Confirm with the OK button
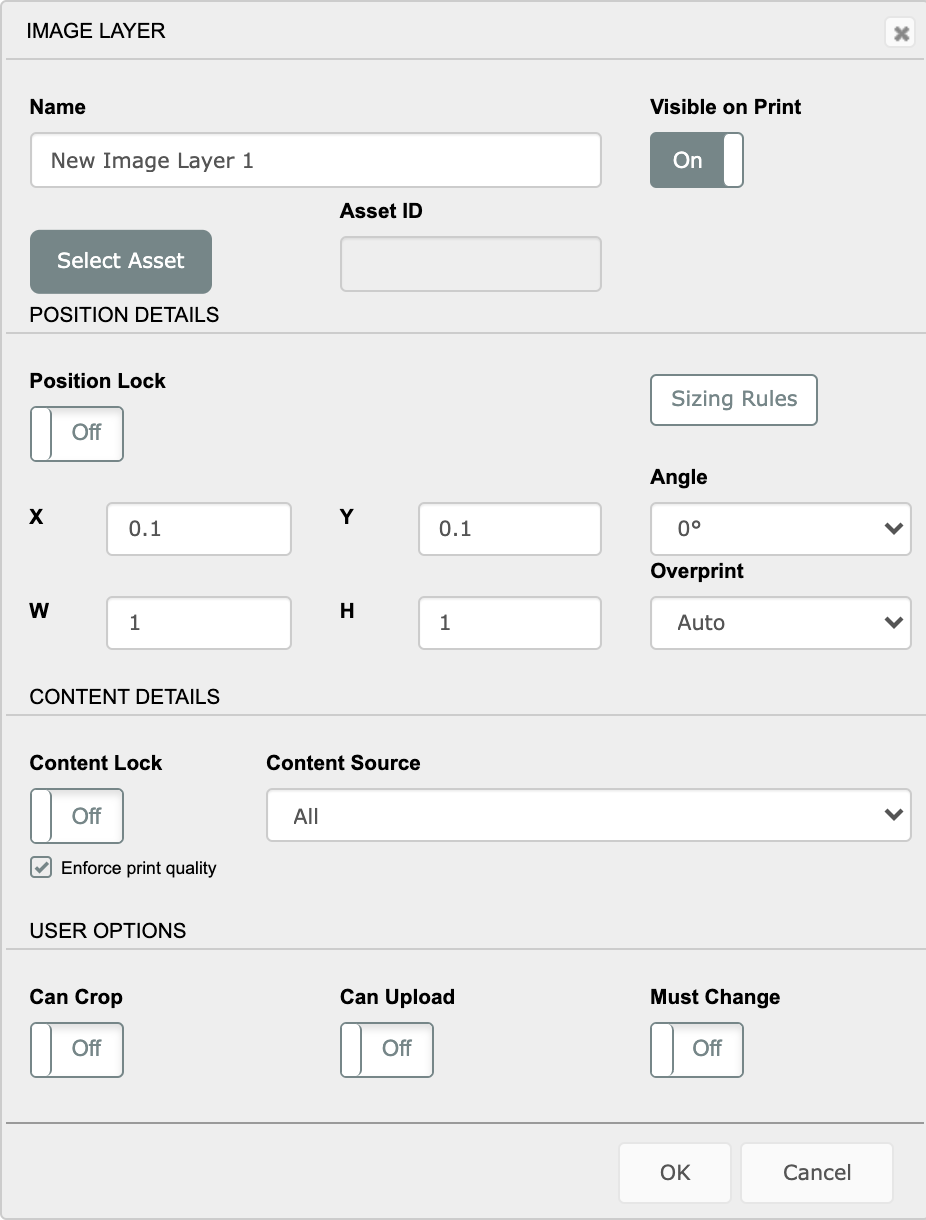This screenshot has height=1220, width=926. [675, 1173]
